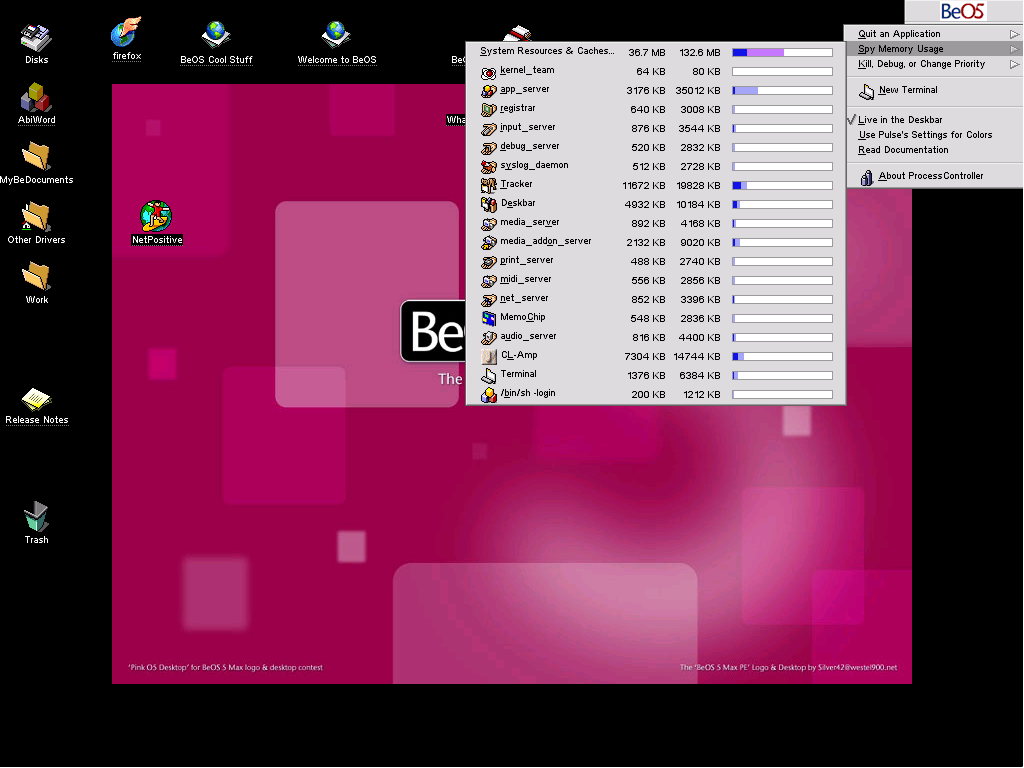This screenshot has width=1024, height=768.
Task: Click the registrar process icon
Action: (488, 110)
